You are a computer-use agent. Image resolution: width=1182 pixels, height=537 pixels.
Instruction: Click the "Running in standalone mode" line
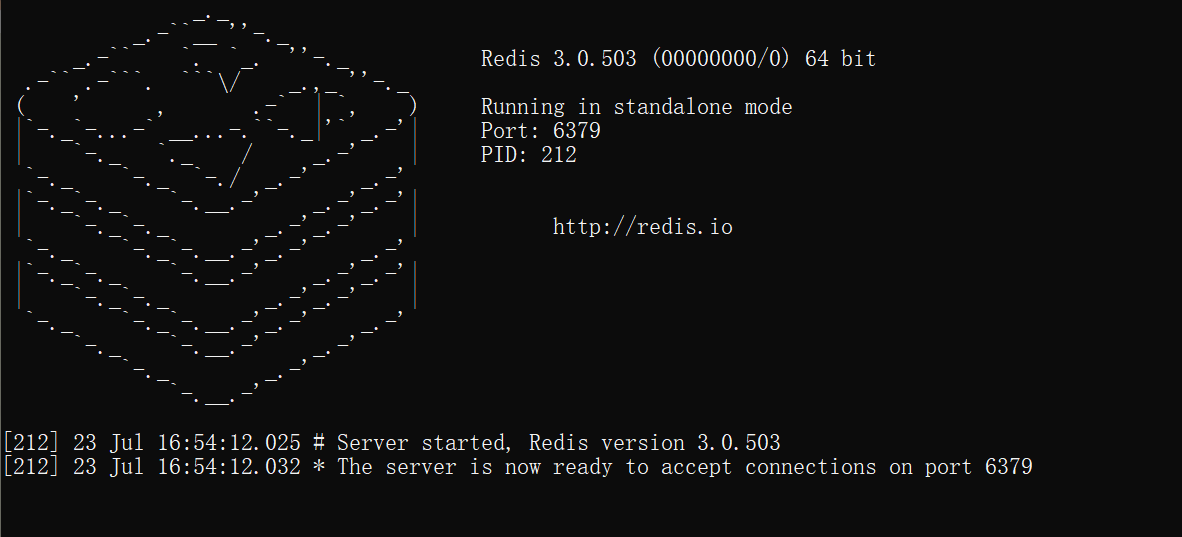[x=636, y=107]
